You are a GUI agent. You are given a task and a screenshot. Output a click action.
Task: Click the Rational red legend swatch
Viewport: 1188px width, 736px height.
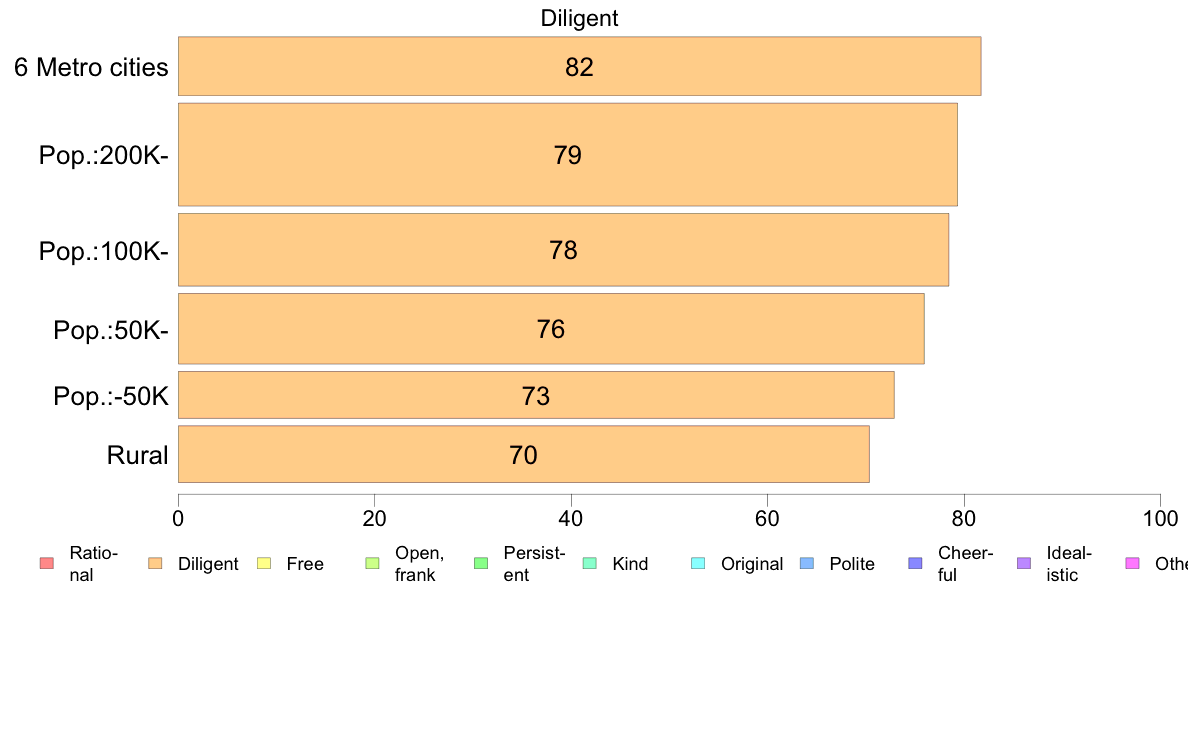47,563
